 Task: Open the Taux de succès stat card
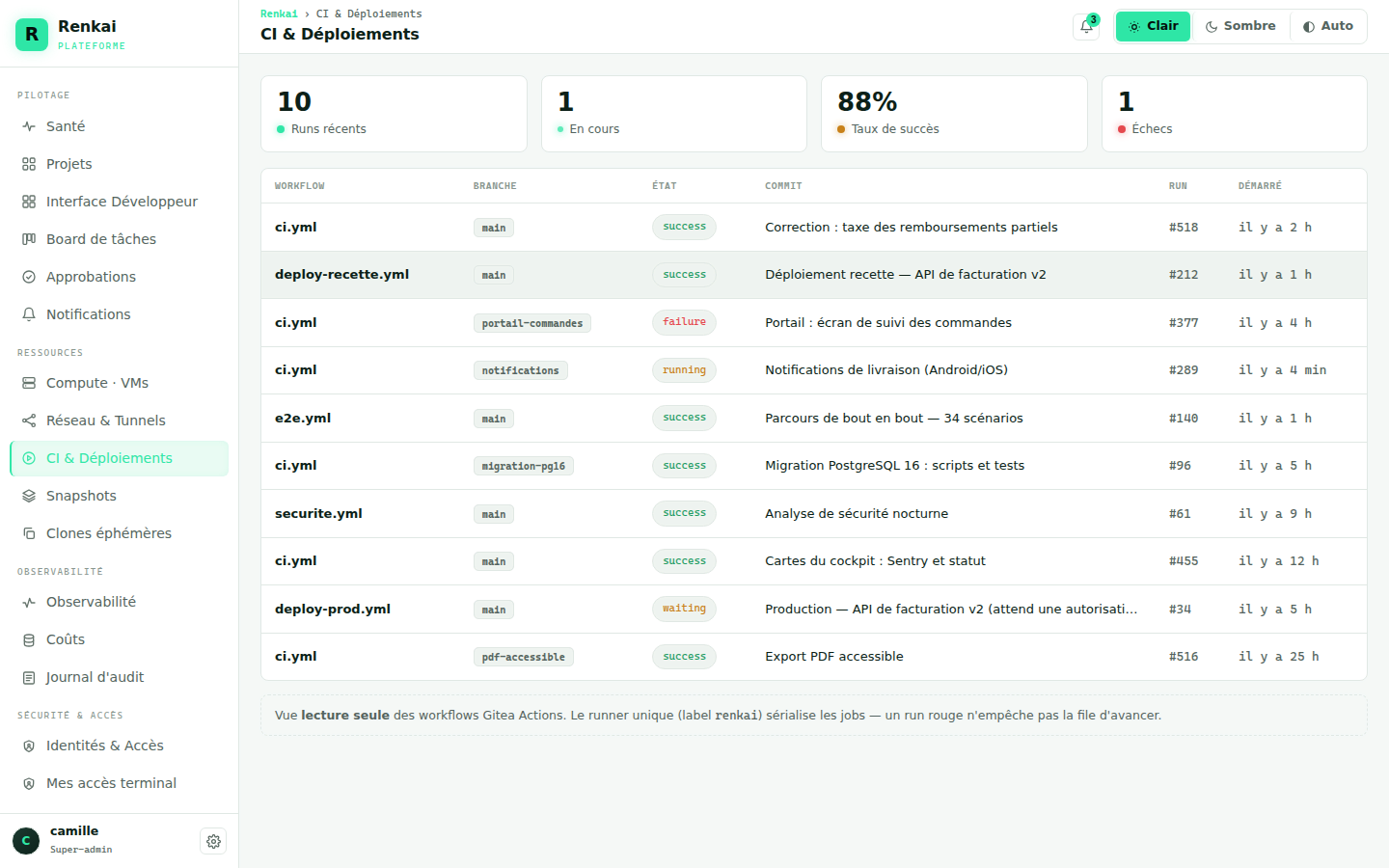954,114
